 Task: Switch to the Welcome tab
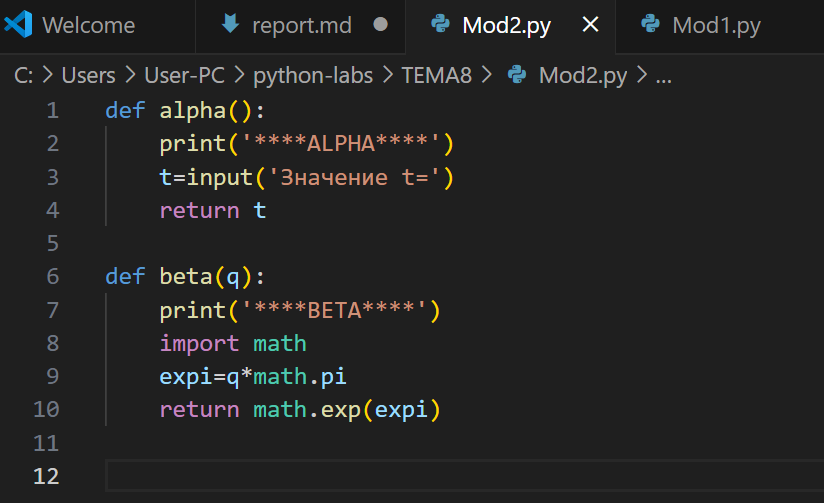click(x=90, y=25)
